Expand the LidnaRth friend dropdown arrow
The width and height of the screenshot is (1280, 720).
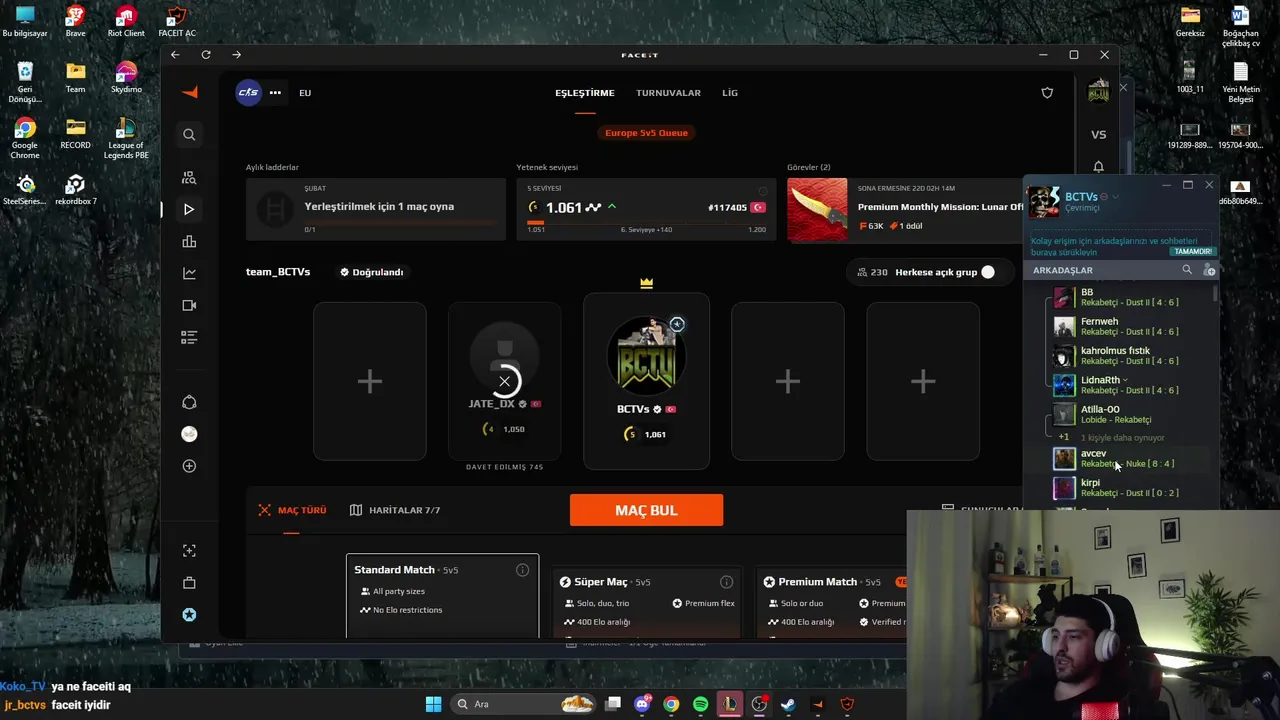1125,380
